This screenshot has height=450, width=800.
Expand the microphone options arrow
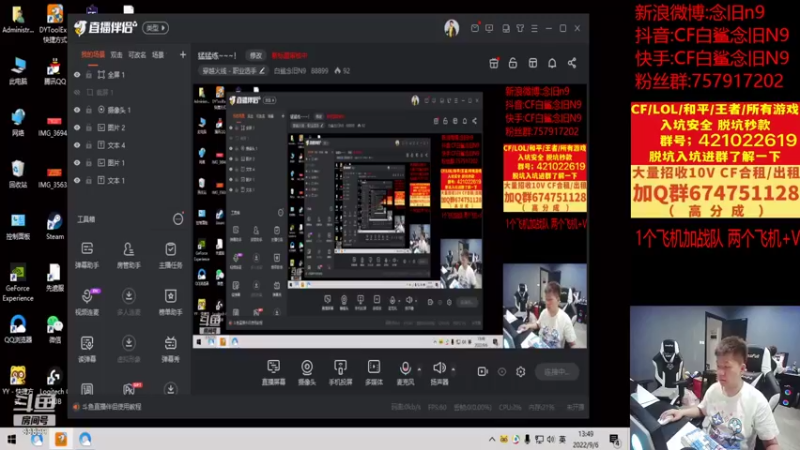click(419, 369)
